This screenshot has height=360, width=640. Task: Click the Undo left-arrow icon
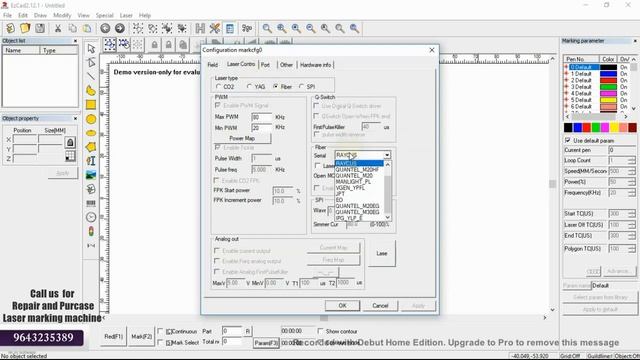[x=105, y=28]
